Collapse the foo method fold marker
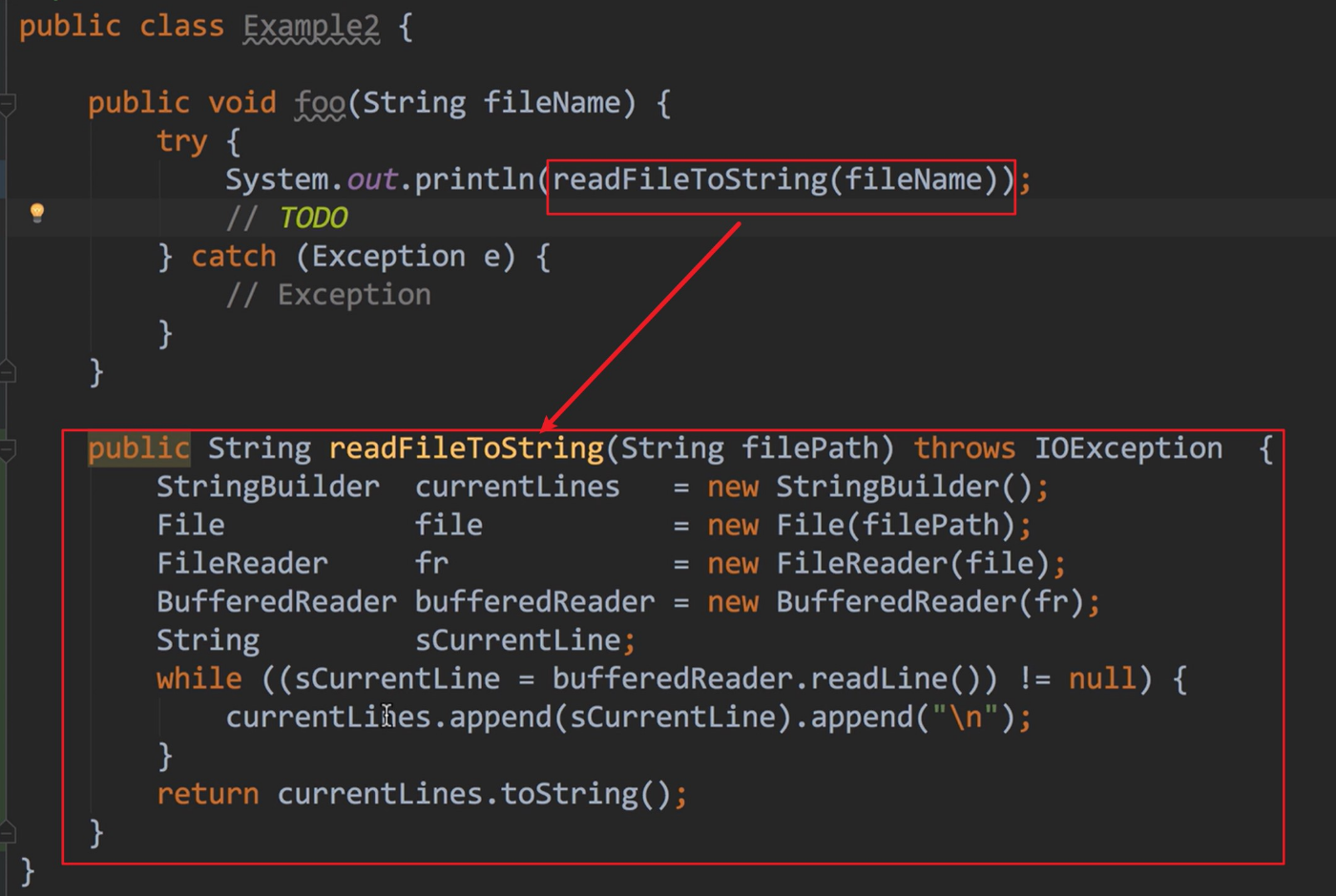 [7, 103]
